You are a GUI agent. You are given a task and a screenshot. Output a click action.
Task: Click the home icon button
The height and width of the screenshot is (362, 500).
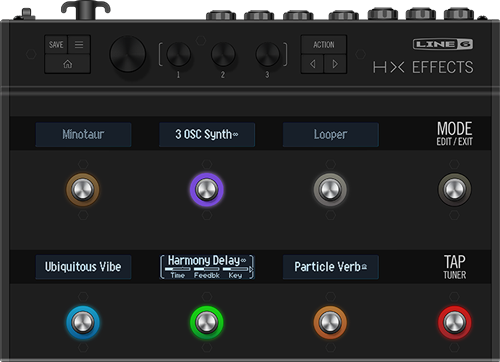coord(68,64)
